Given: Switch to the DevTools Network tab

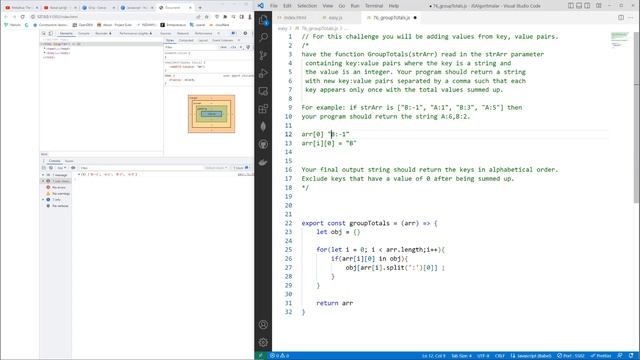Looking at the screenshot, I should click(183, 33).
